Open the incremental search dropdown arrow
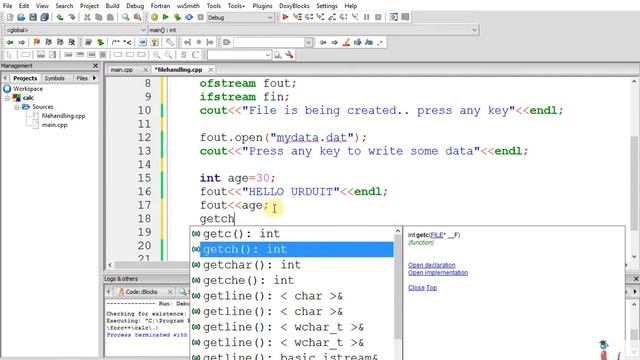The width and height of the screenshot is (640, 360). point(309,42)
